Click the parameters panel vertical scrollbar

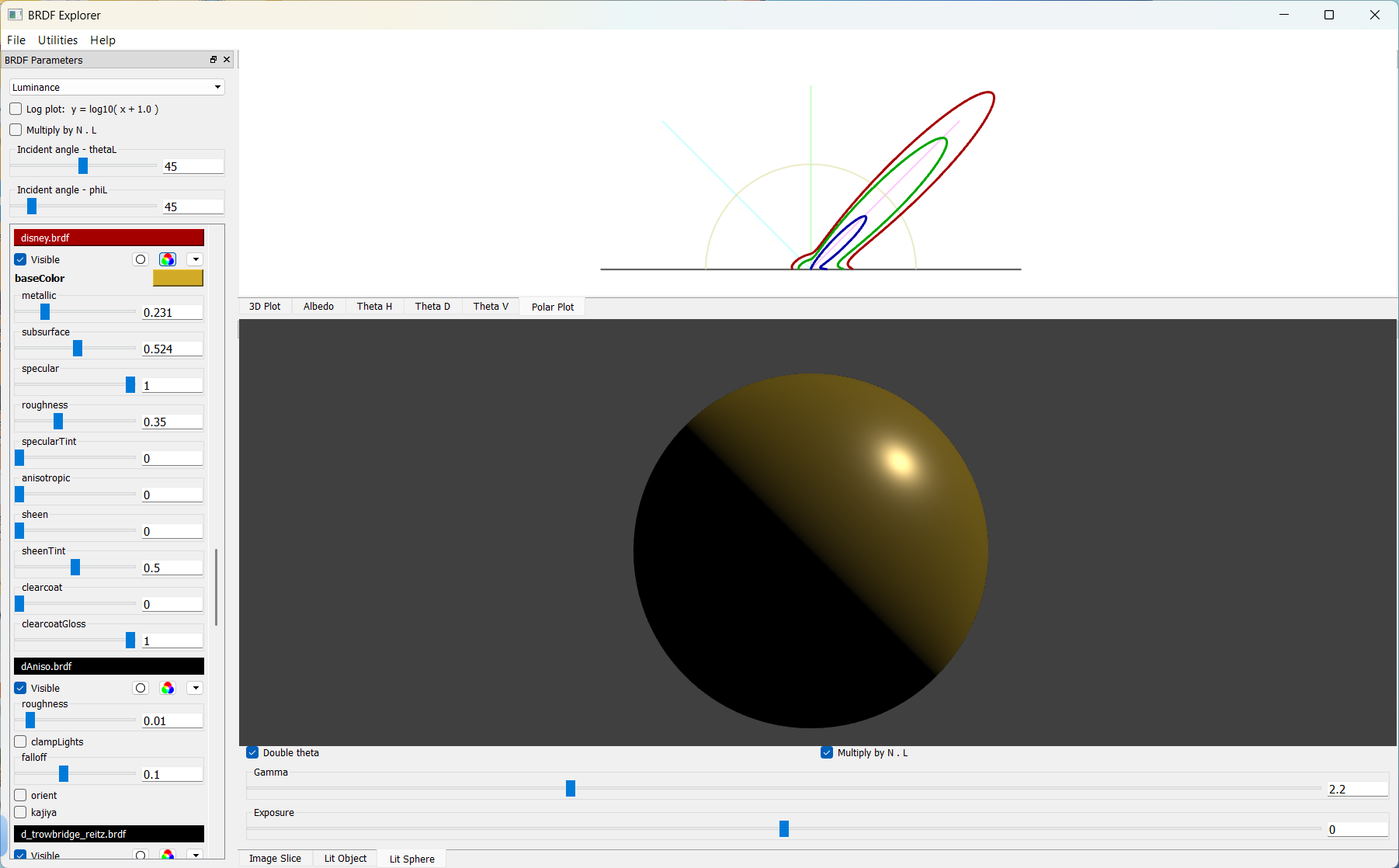[x=216, y=587]
